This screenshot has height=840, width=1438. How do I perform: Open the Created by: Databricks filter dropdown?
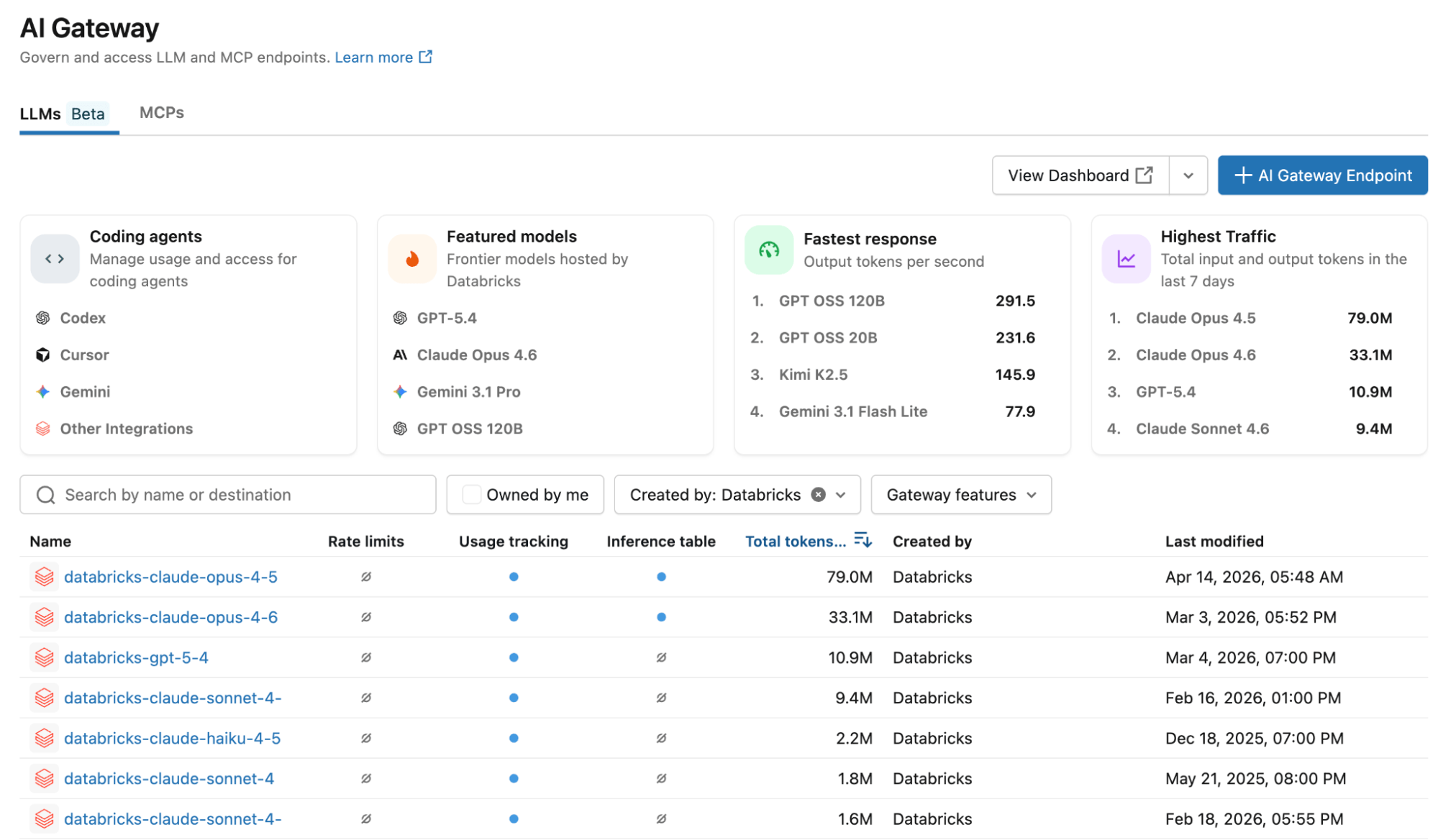pyautogui.click(x=840, y=494)
